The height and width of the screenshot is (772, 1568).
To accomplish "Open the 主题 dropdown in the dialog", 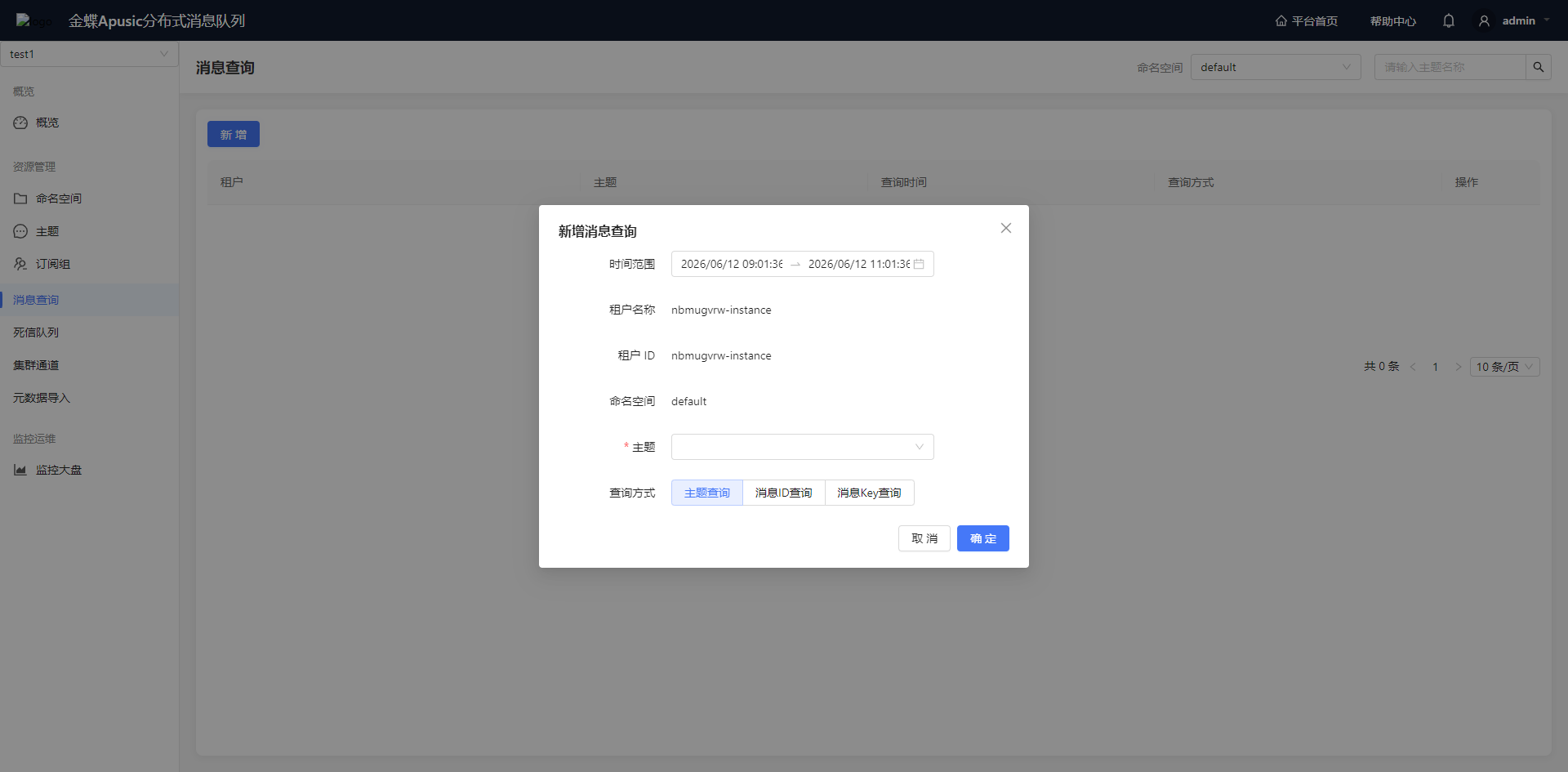I will 802,447.
